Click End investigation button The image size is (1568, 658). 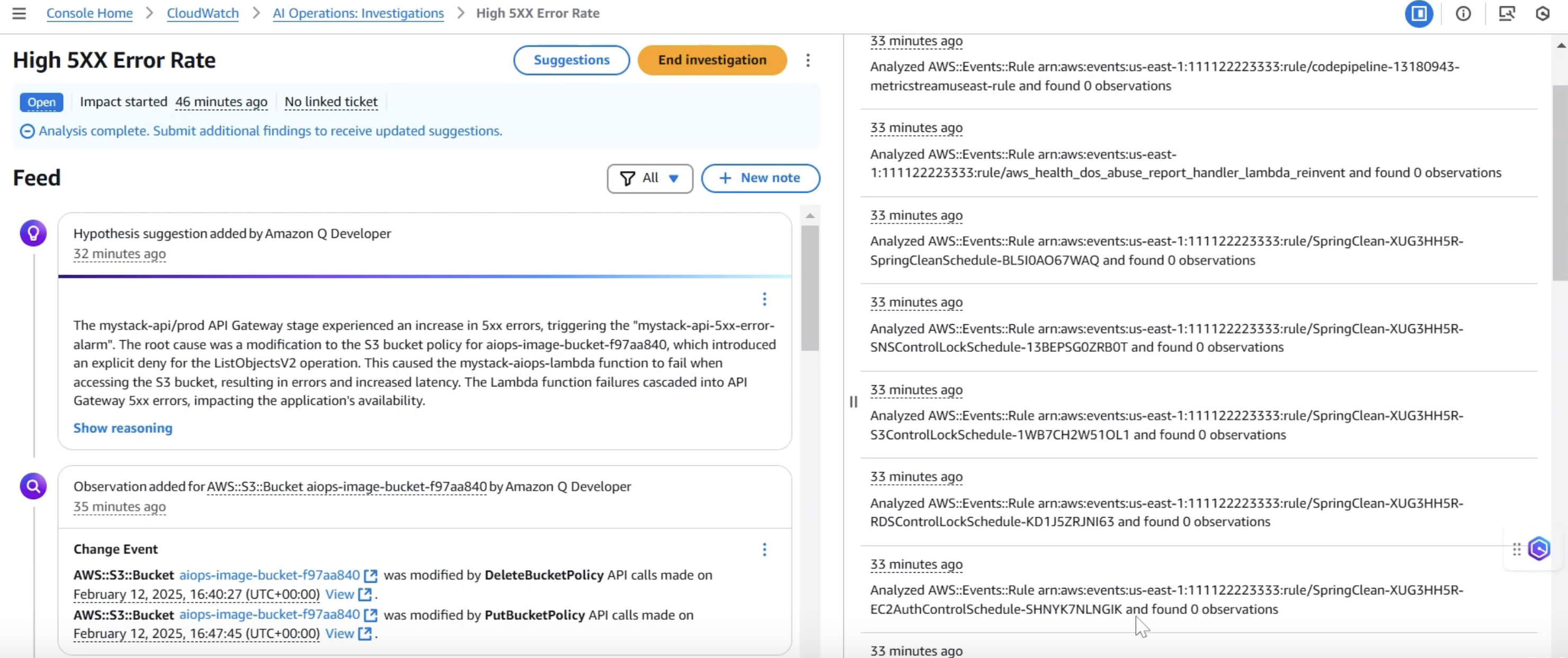[x=711, y=60]
